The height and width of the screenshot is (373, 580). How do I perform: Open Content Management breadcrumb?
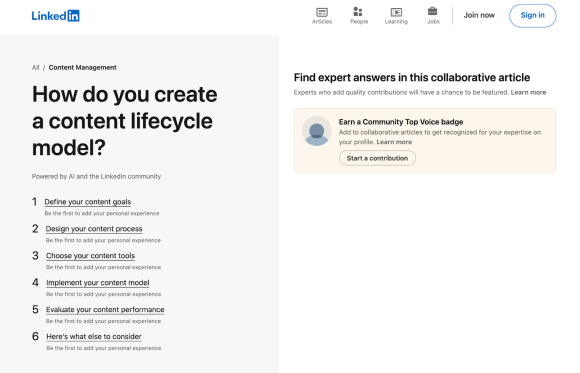click(x=82, y=67)
